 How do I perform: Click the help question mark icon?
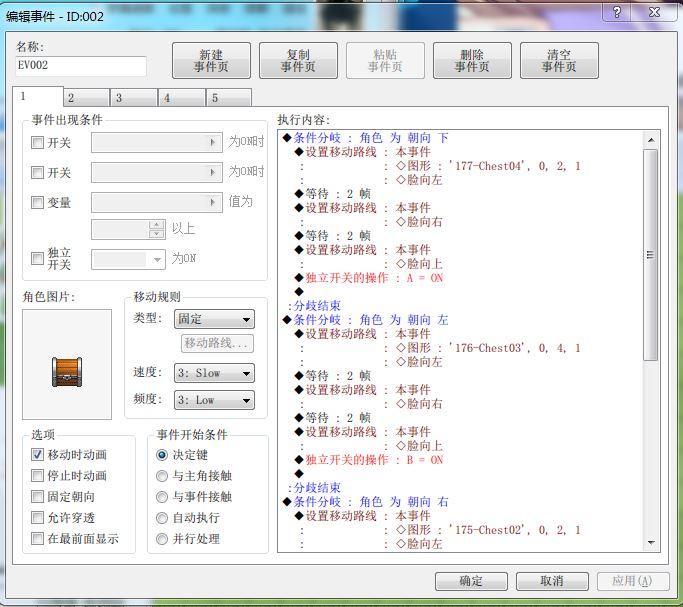(x=616, y=12)
